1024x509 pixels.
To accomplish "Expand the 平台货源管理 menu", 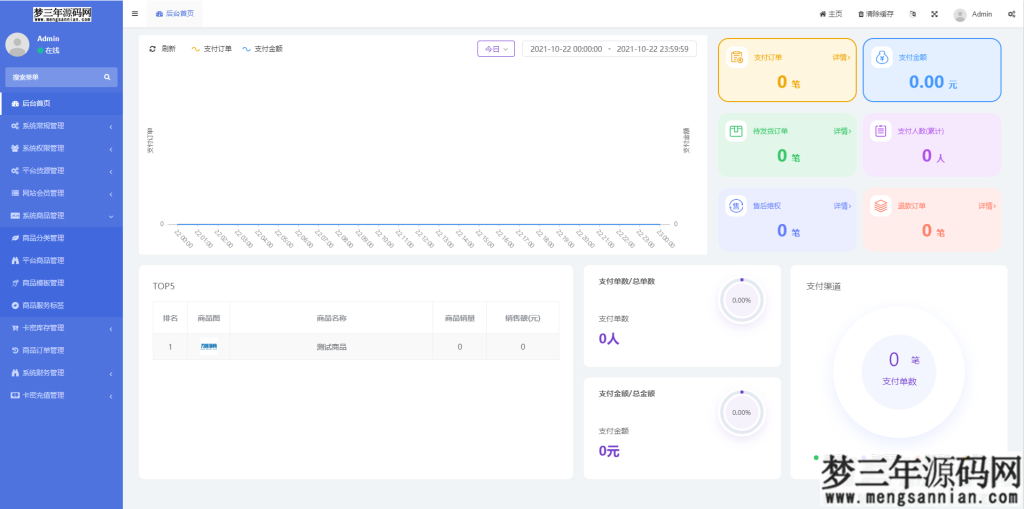I will point(61,171).
